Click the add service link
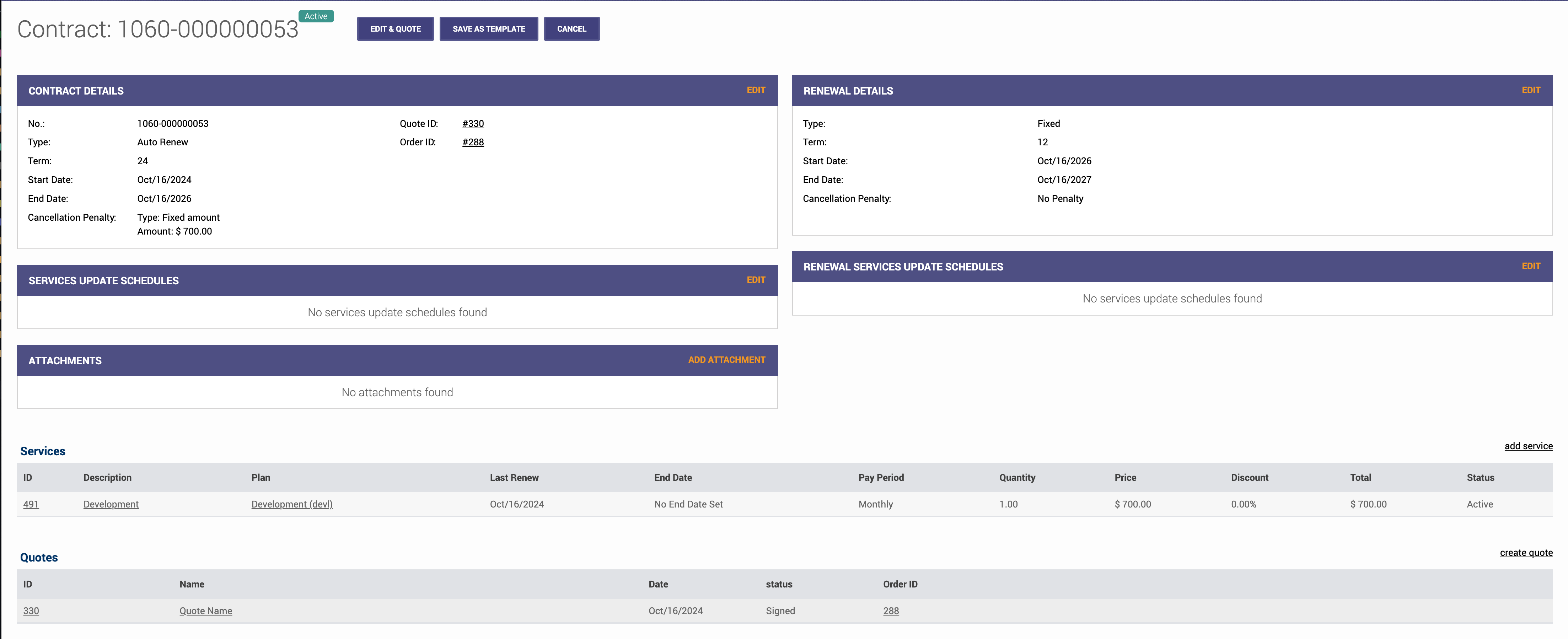Viewport: 1568px width, 639px height. point(1528,446)
